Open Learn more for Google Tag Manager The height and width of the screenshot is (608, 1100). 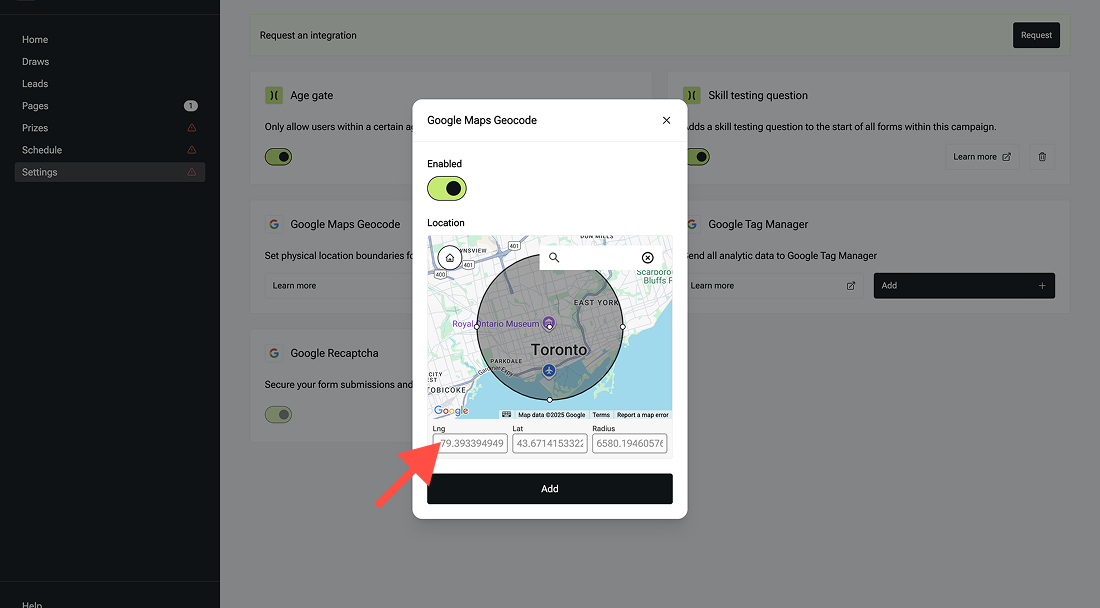pos(773,285)
